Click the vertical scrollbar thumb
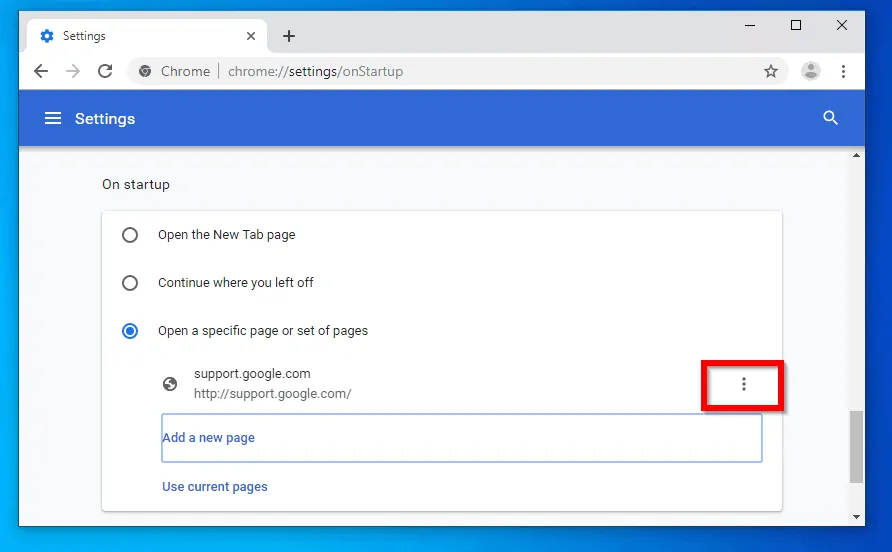 coord(856,445)
